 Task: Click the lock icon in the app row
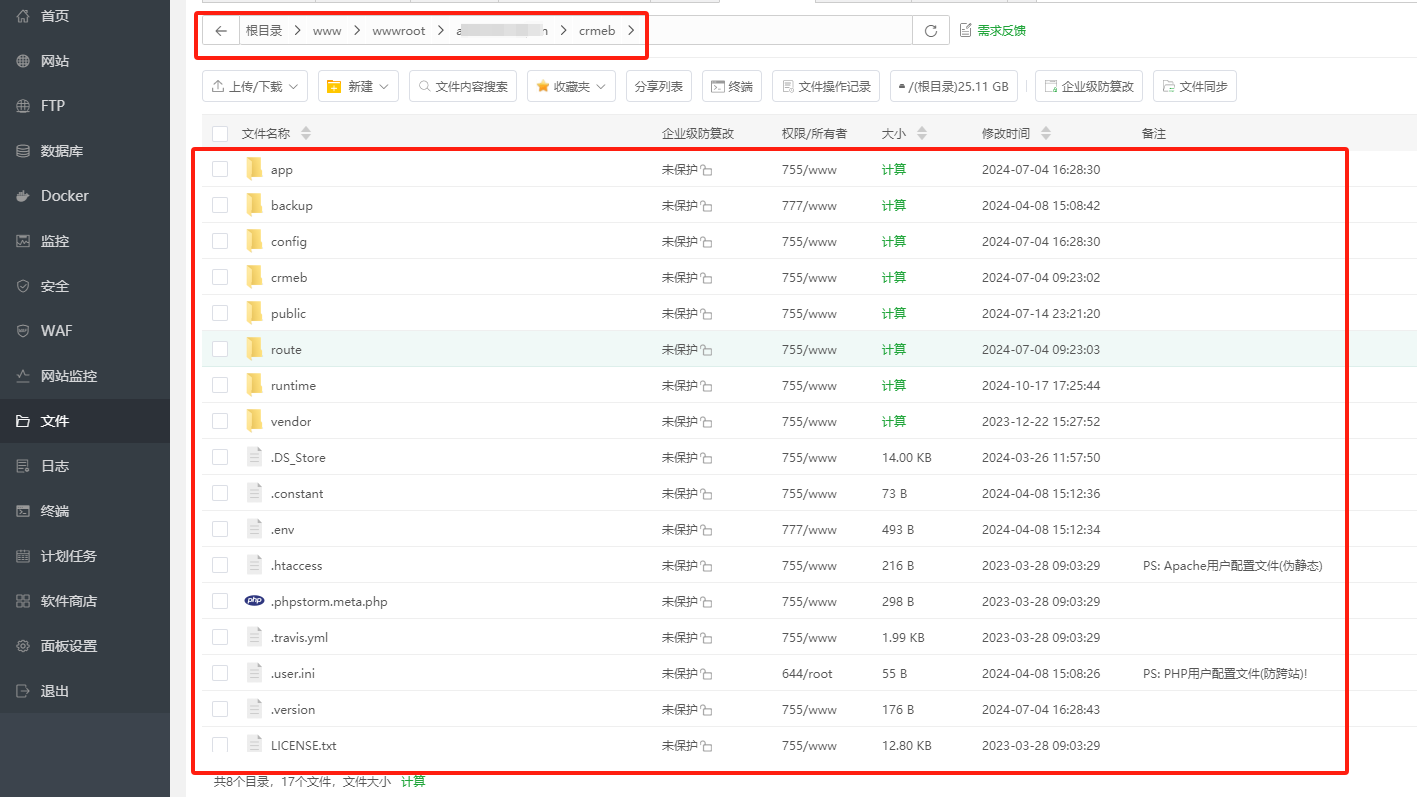coord(706,171)
